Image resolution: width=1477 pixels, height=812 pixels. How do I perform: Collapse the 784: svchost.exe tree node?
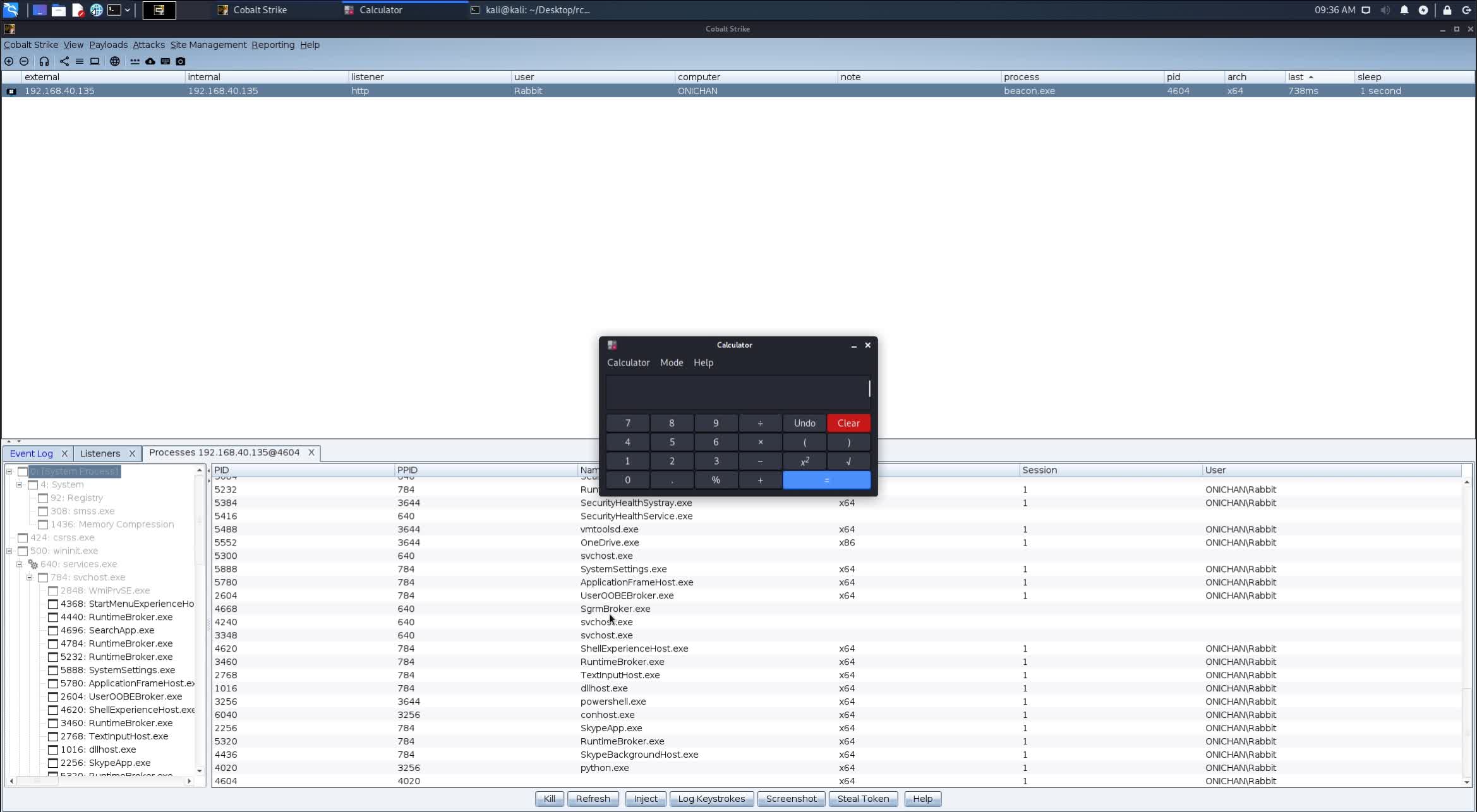coord(29,578)
